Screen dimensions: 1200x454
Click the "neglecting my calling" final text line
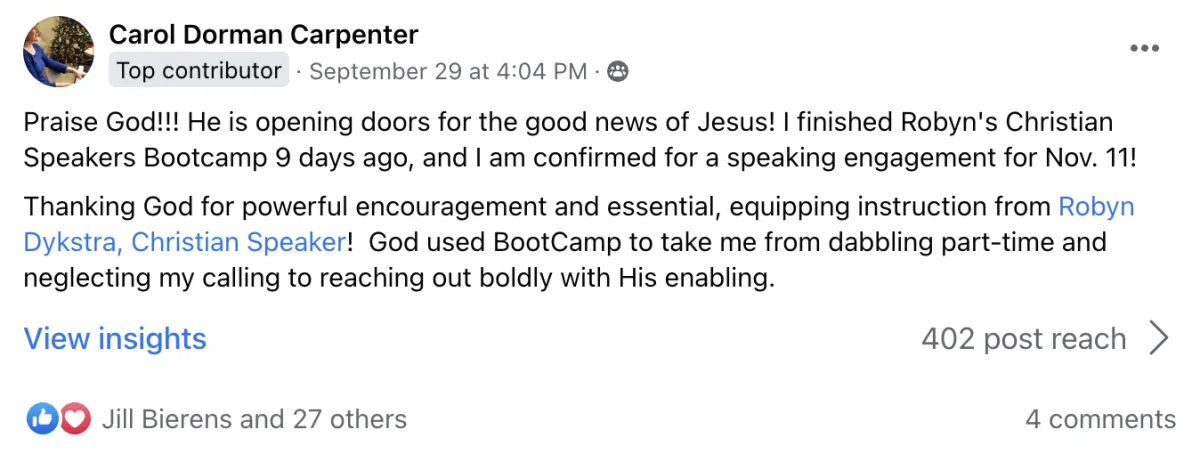399,277
